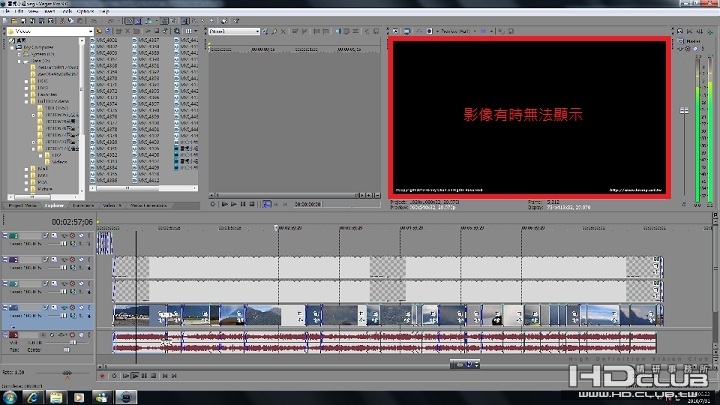Expand the My Computer tree node
720x405 pixels.
tap(12, 47)
